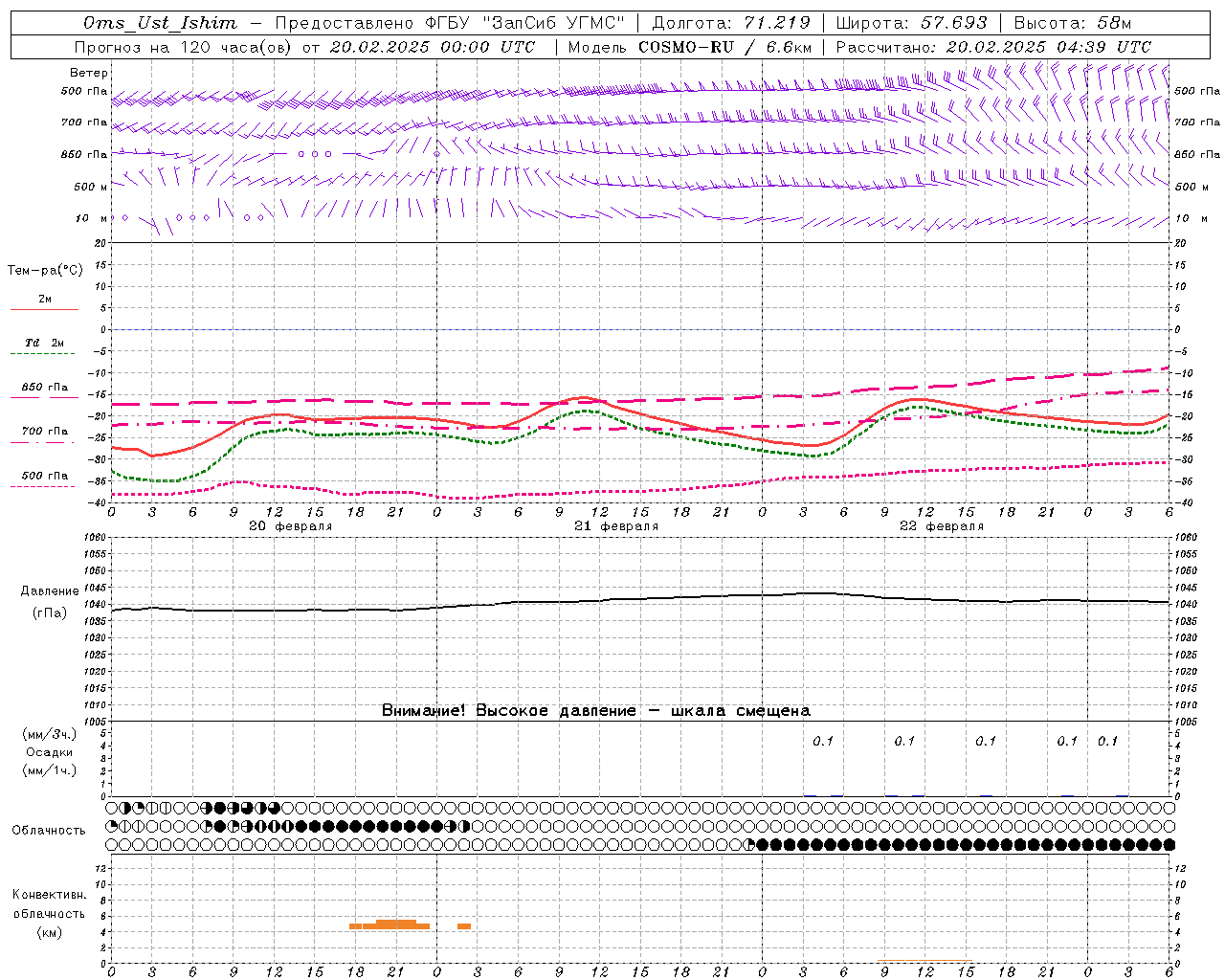Click forecast start time 20.02.2025 00:00 UTC

(x=432, y=47)
